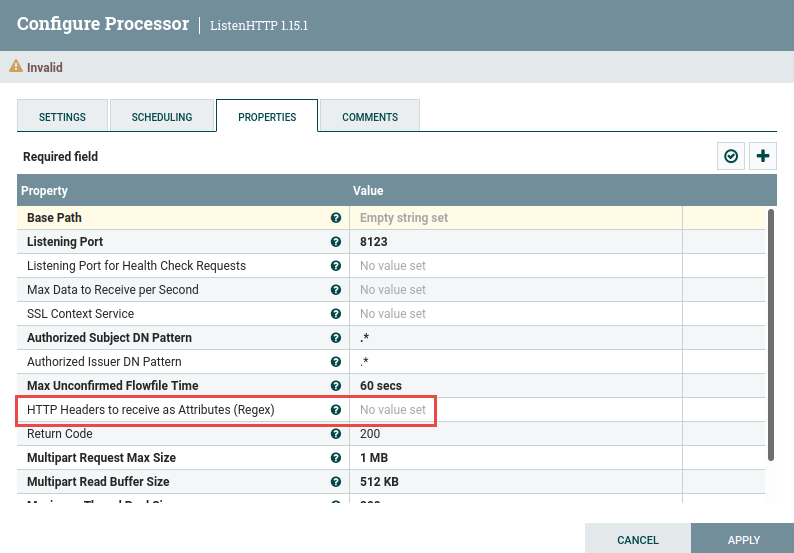Add a new property with plus icon

coord(764,156)
